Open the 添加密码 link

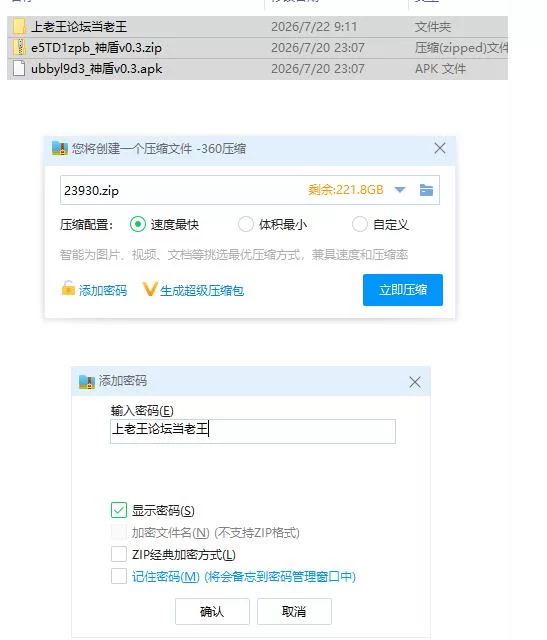(103, 290)
